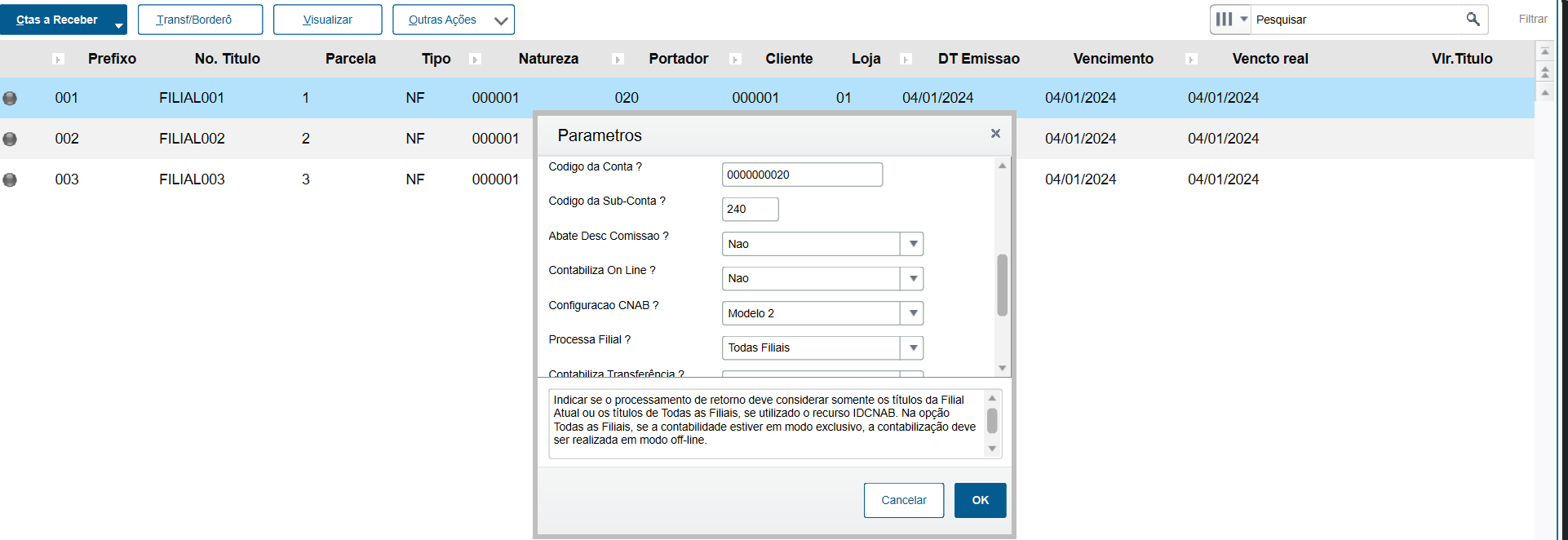The width and height of the screenshot is (1568, 540).
Task: Click the Transf/Borderô button
Action: coord(200,20)
